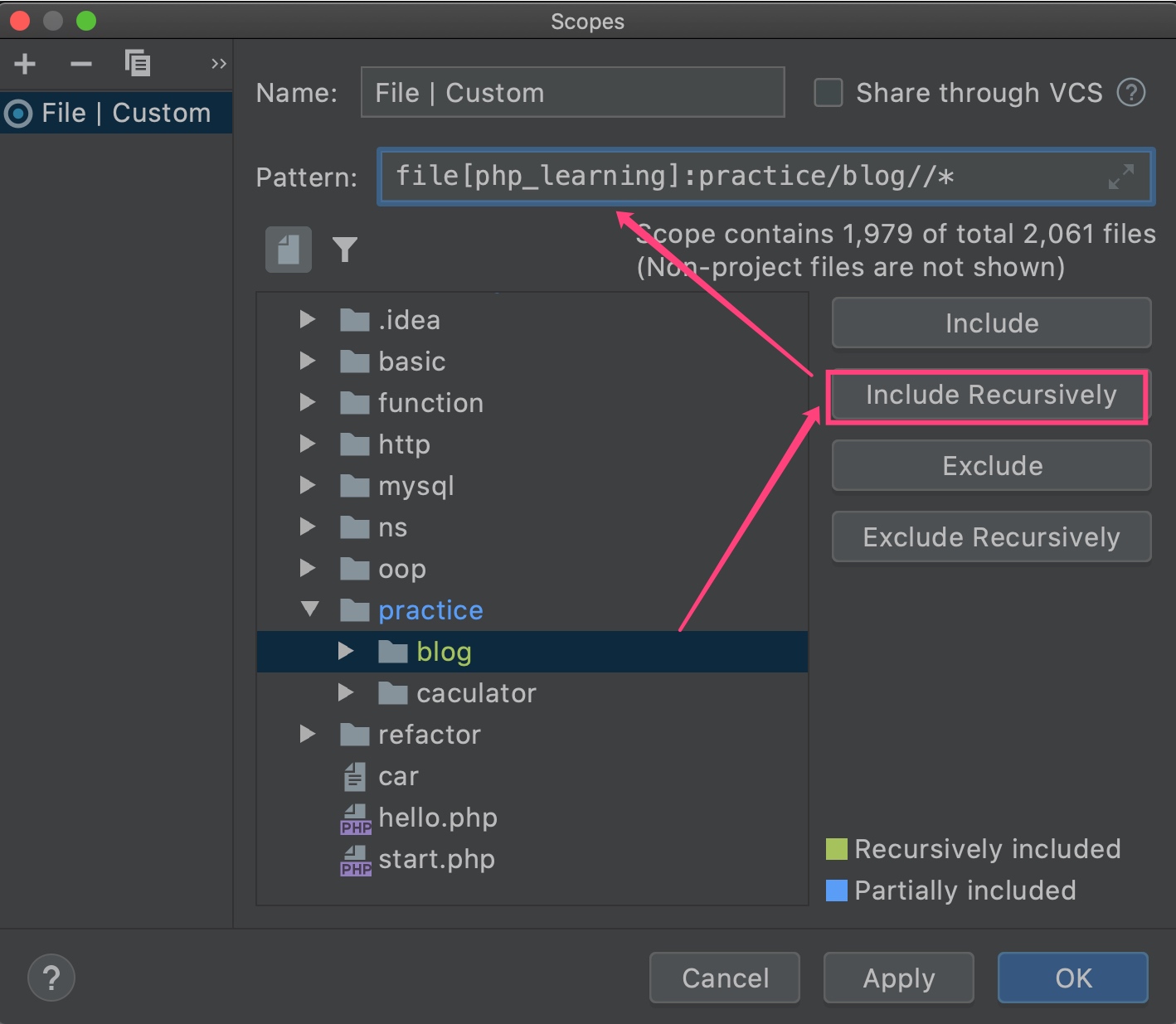Click the refactor folder name
Image resolution: width=1176 pixels, height=1024 pixels.
pyautogui.click(x=430, y=735)
